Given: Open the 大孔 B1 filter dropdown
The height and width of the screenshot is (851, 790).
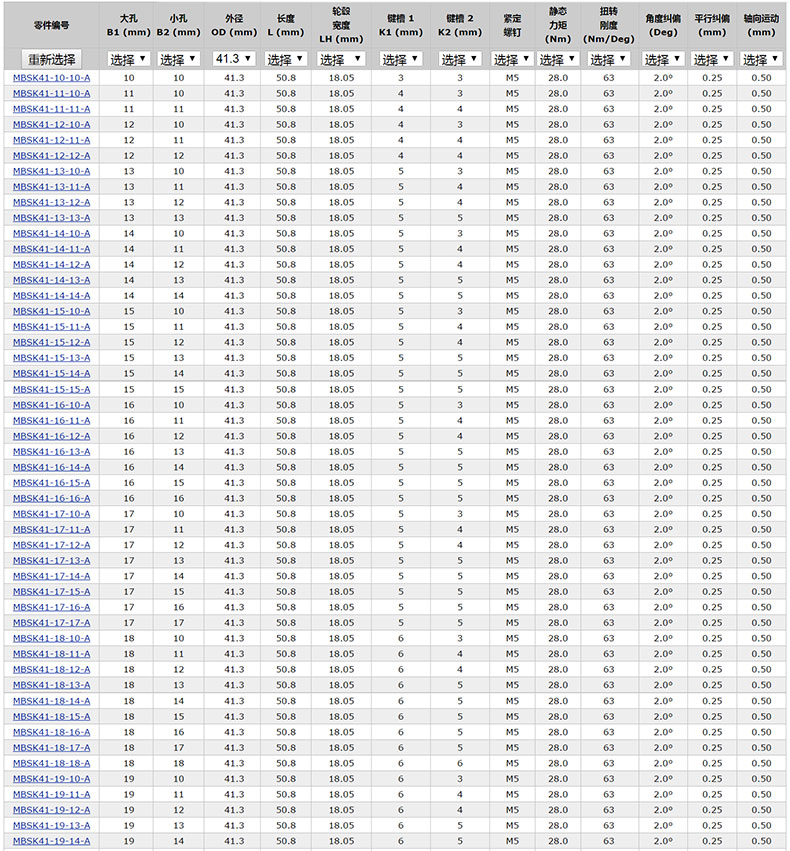Looking at the screenshot, I should [x=128, y=59].
